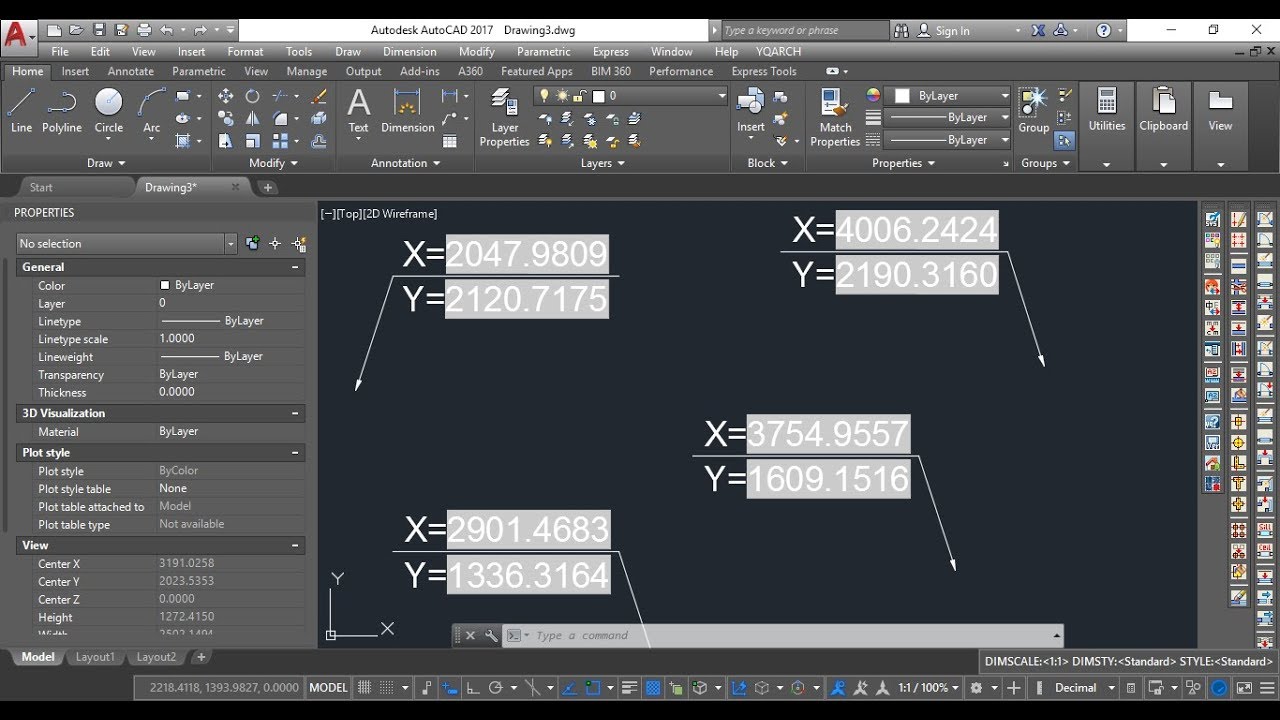Expand the Annotation panel flyout
The width and height of the screenshot is (1280, 720).
pyautogui.click(x=406, y=163)
